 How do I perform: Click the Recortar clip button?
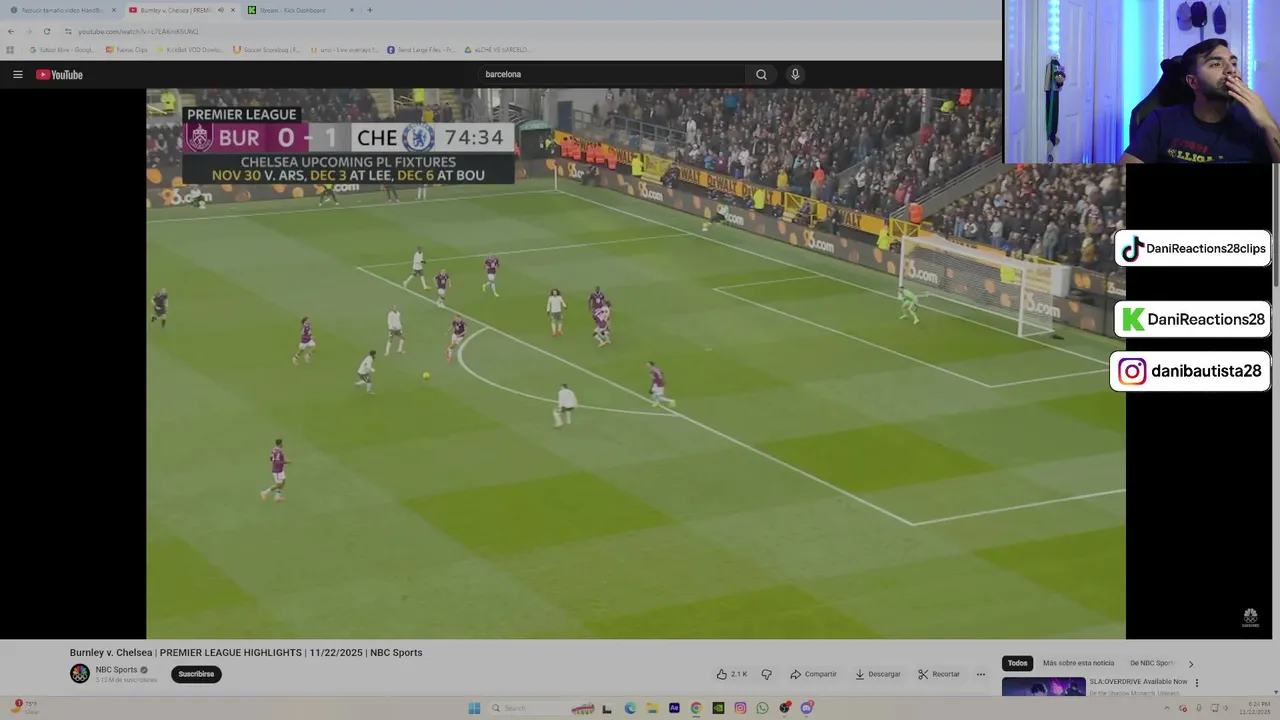tap(939, 674)
